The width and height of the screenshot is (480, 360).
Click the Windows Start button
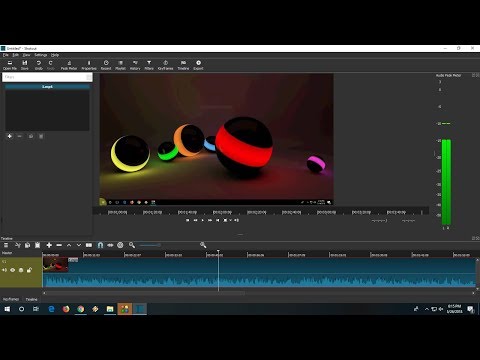pos(7,309)
